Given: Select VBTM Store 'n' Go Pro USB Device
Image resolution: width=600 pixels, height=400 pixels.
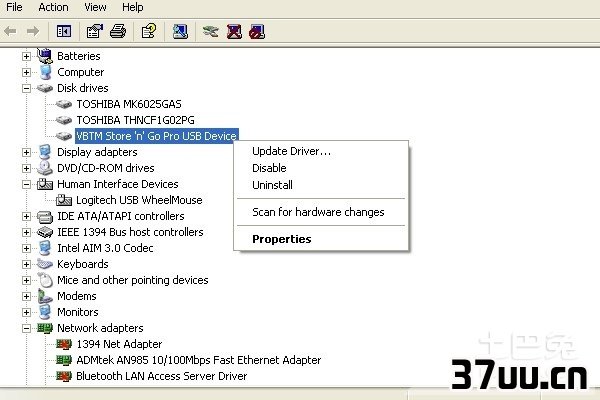Looking at the screenshot, I should 157,136.
